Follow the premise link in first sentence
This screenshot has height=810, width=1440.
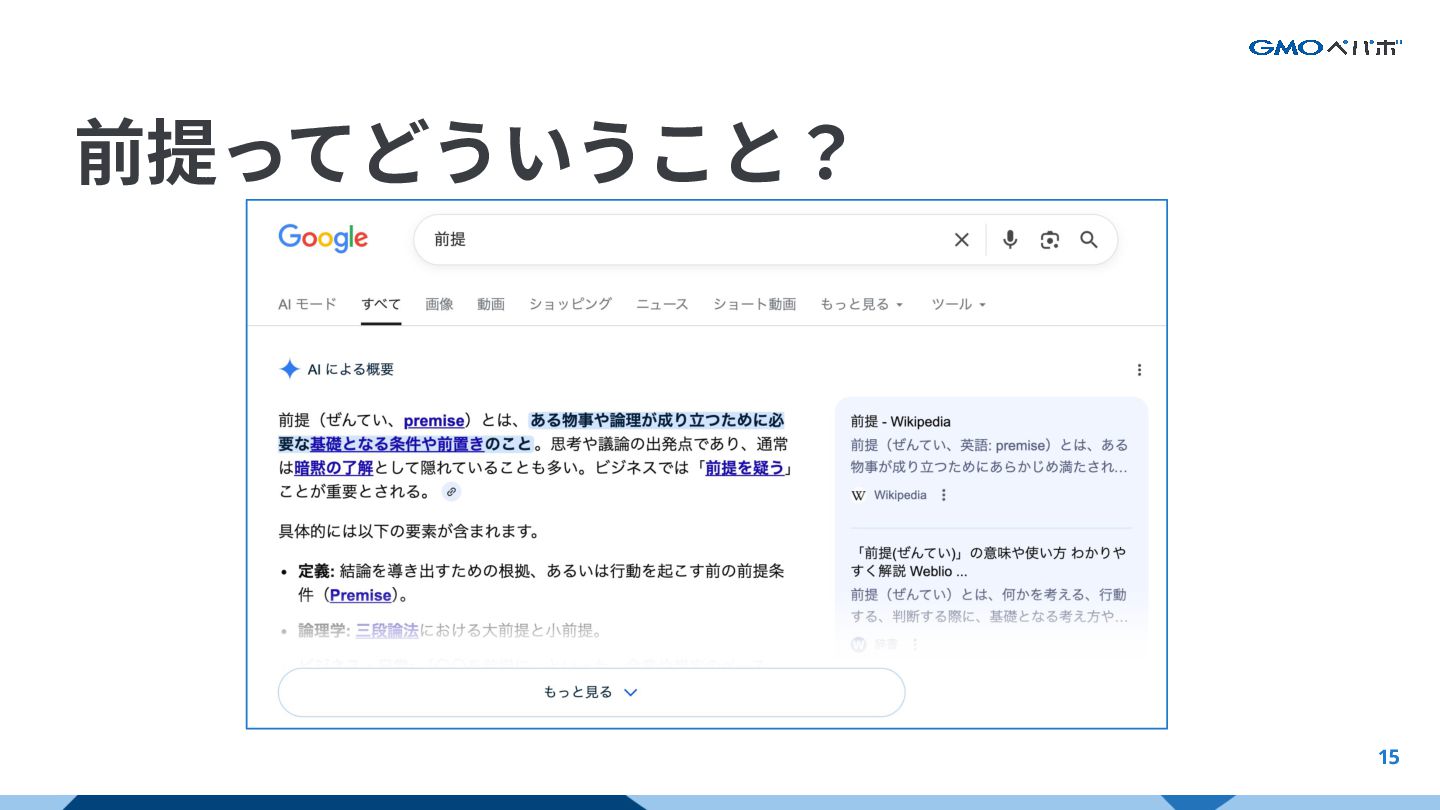pyautogui.click(x=434, y=421)
